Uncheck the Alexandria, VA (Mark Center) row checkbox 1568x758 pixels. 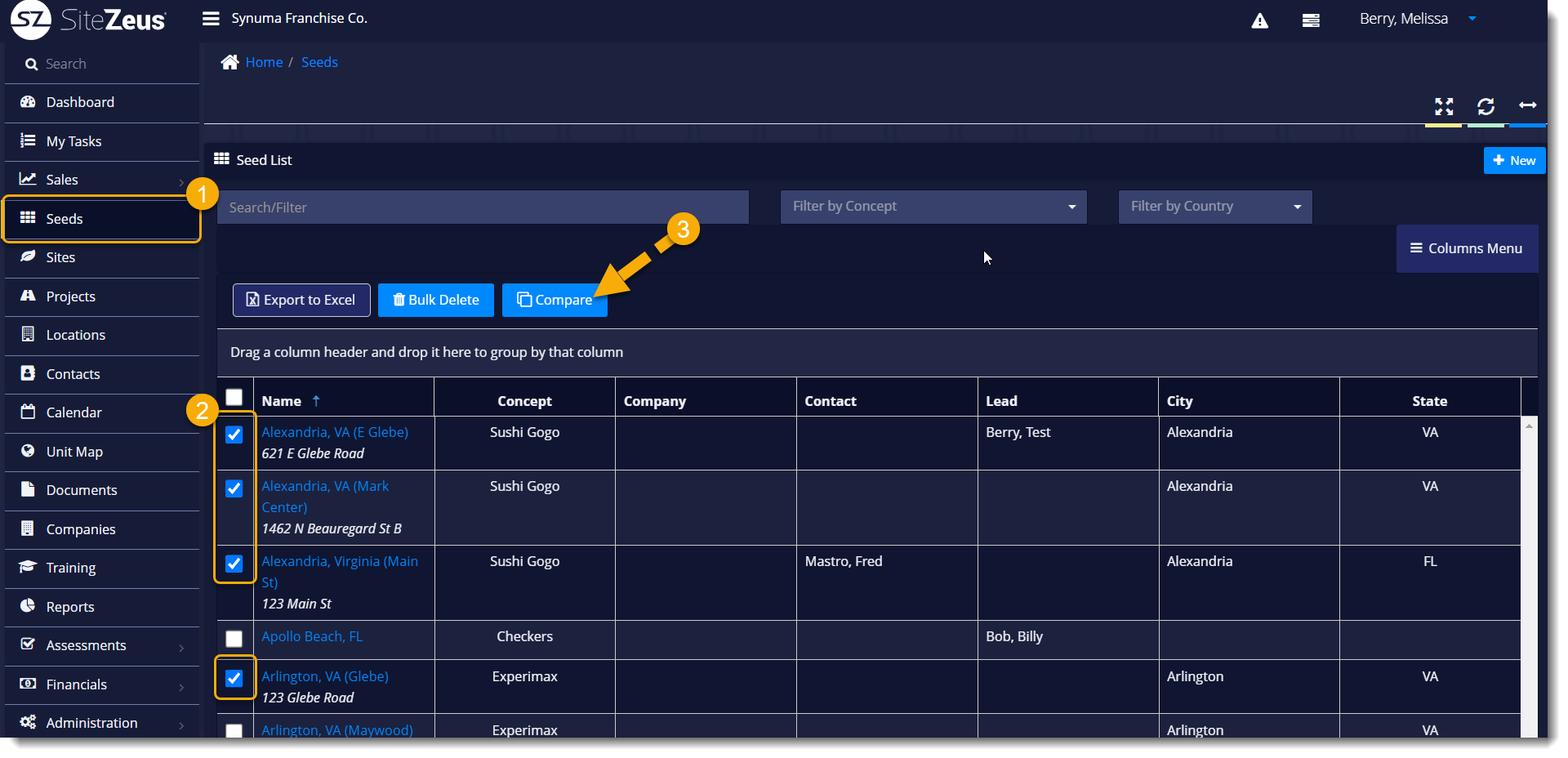tap(234, 488)
